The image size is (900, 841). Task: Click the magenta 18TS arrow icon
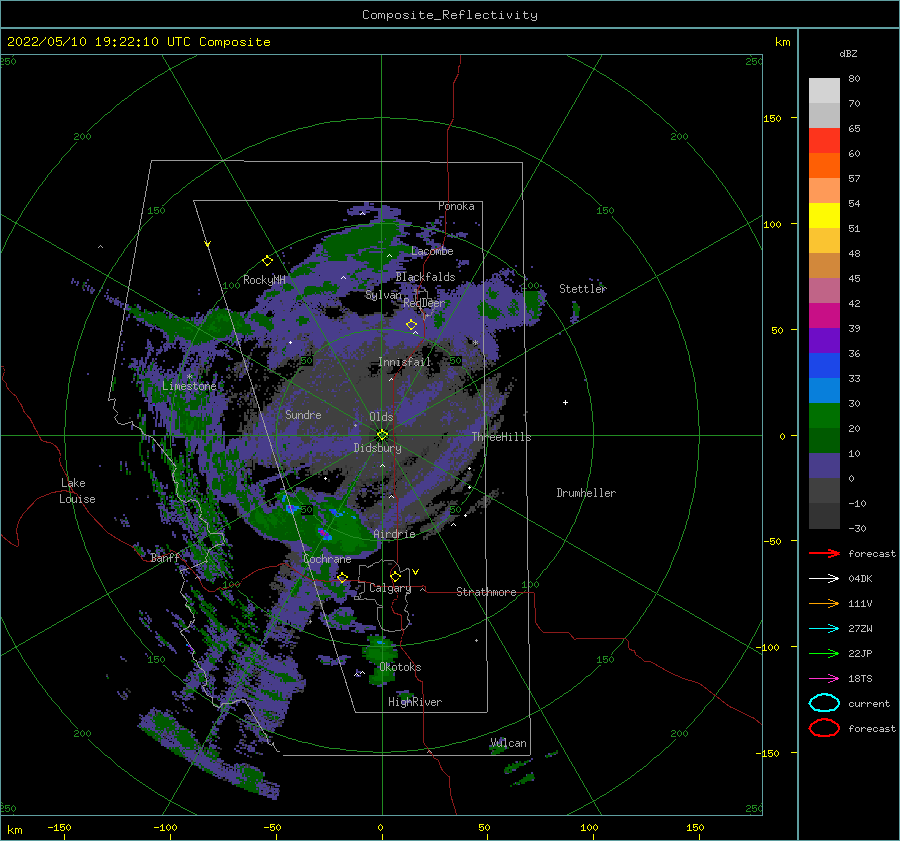point(824,679)
